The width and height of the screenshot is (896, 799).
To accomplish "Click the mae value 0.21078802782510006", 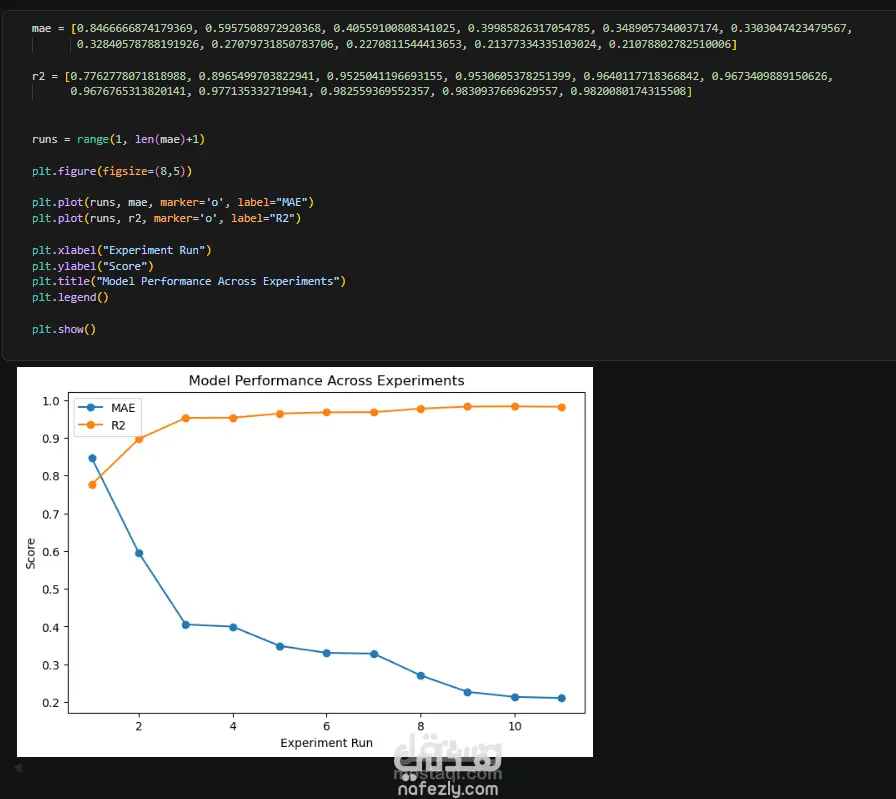I will tap(670, 44).
